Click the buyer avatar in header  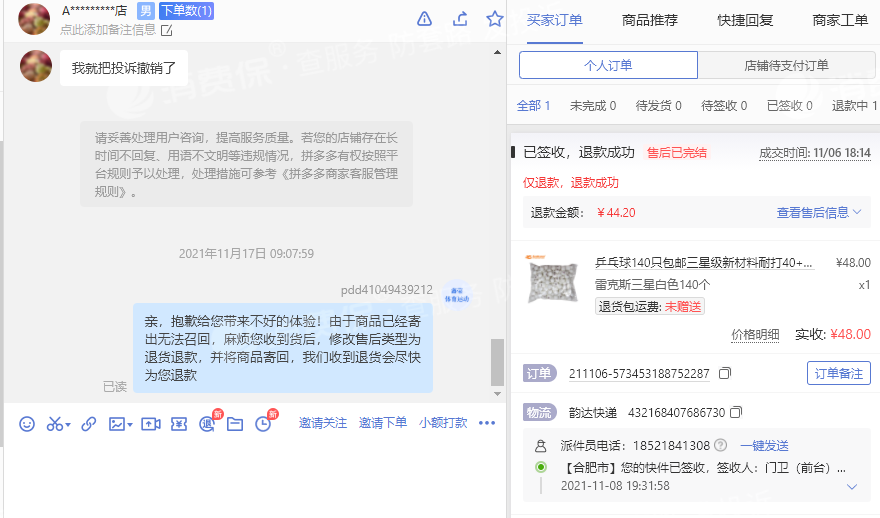34,19
